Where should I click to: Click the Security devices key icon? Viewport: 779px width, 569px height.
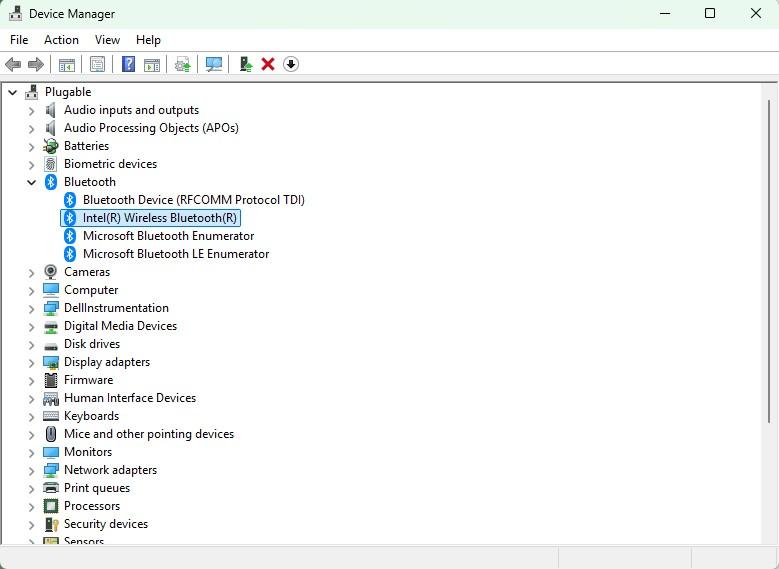[52, 524]
